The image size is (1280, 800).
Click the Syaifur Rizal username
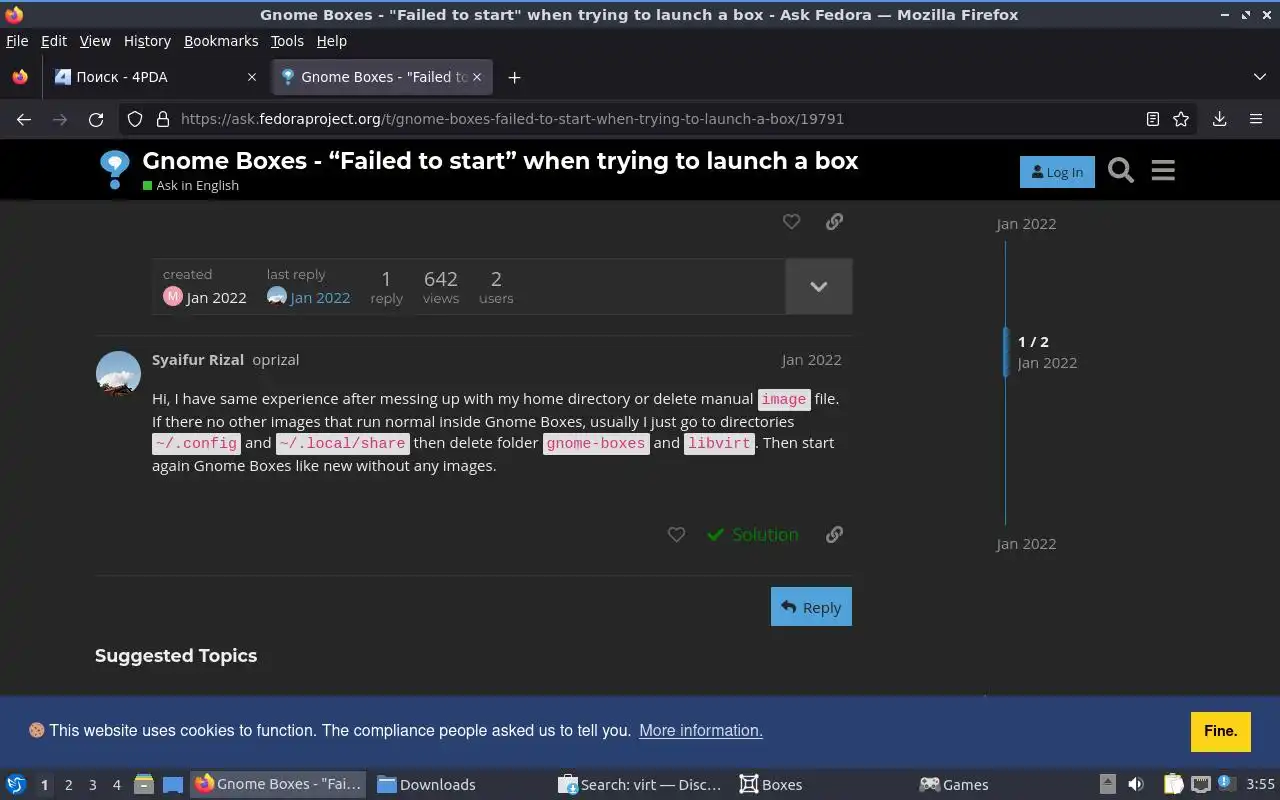198,360
